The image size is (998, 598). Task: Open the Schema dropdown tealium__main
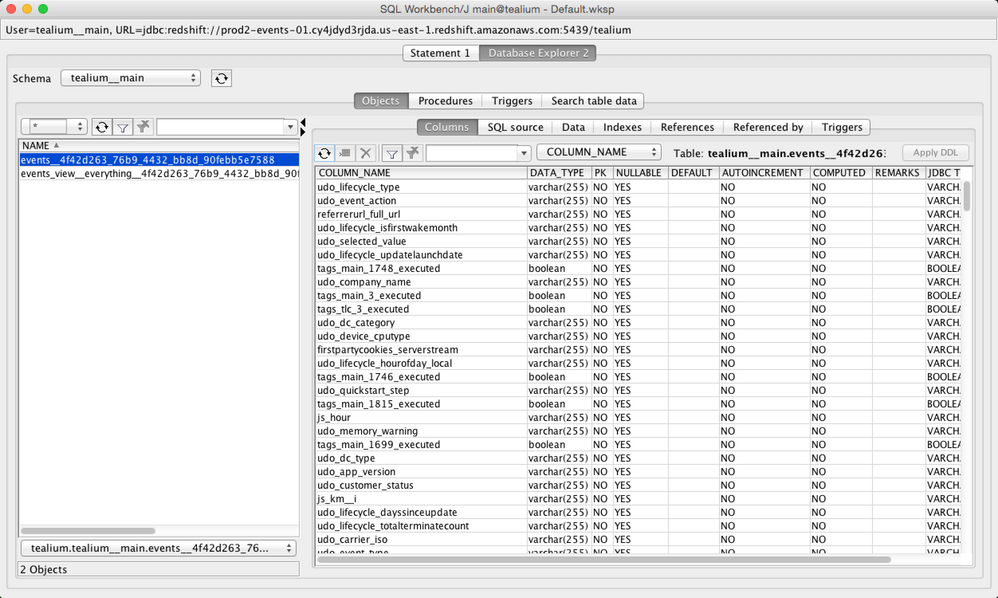click(130, 78)
